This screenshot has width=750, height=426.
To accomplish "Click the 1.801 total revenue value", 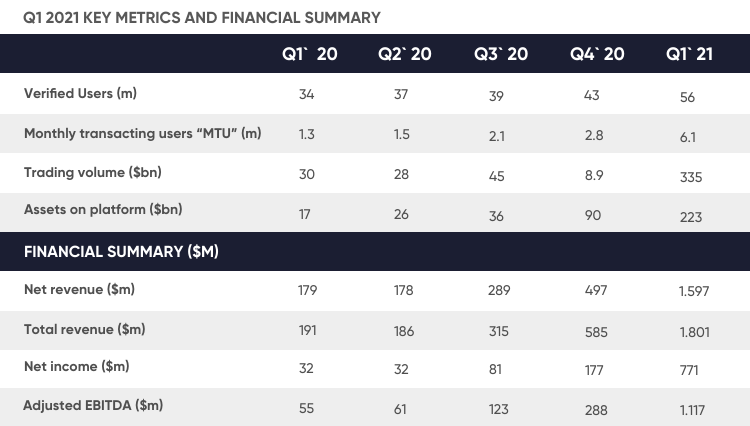I will (x=694, y=331).
